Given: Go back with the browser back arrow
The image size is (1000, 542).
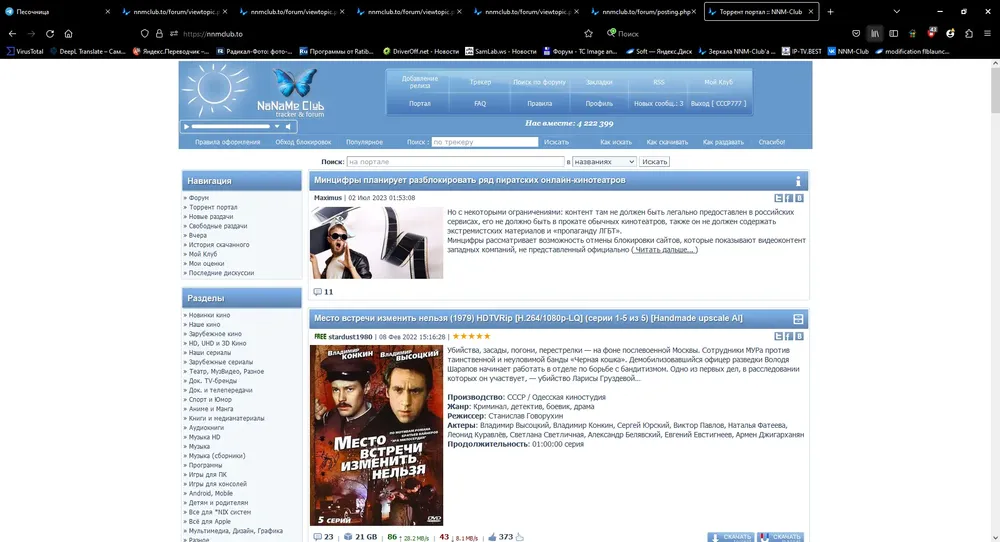Looking at the screenshot, I should [12, 34].
